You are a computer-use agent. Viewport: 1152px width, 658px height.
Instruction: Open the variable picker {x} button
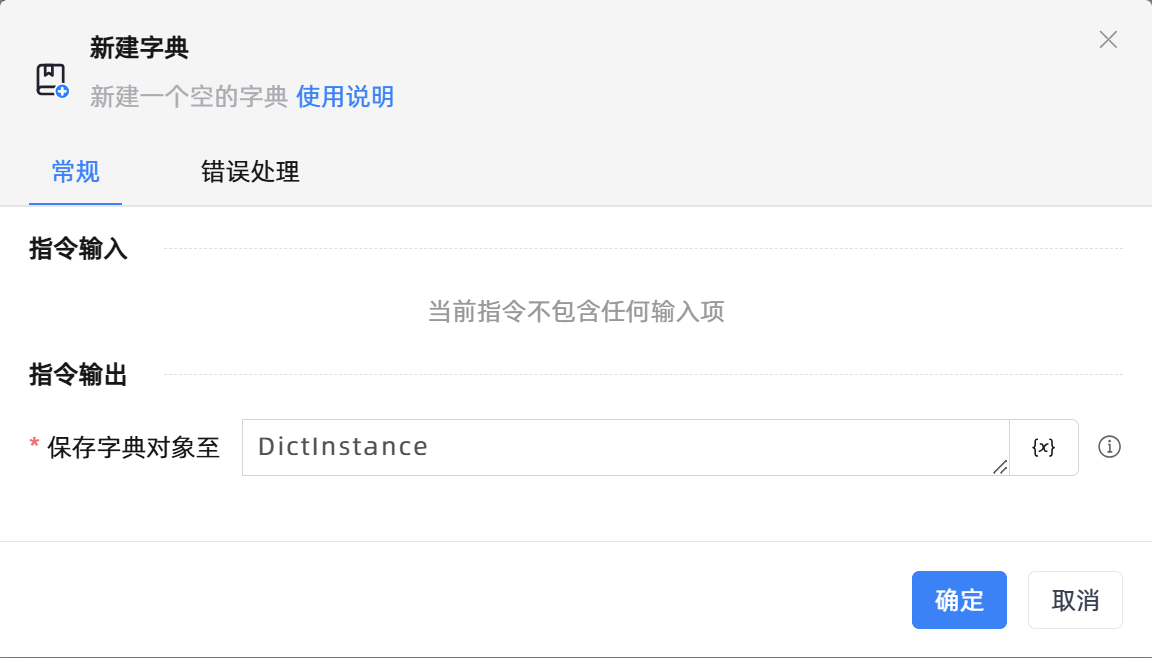[1043, 447]
